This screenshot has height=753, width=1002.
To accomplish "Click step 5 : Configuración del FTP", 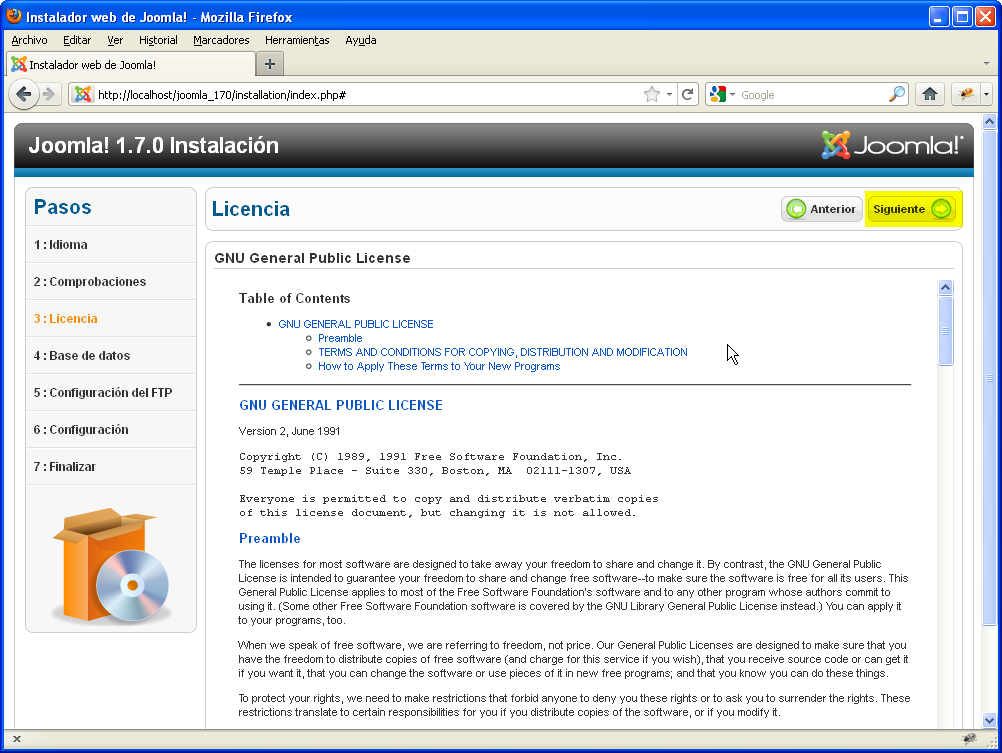I will (x=111, y=392).
